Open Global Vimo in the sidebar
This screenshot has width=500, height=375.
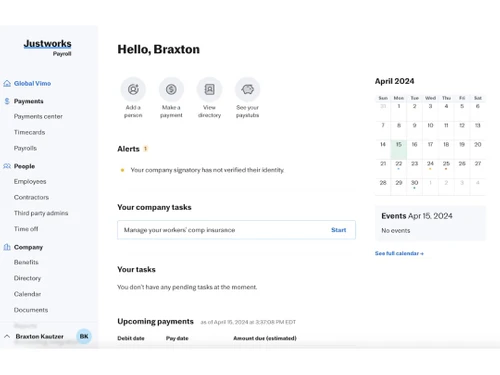(32, 83)
